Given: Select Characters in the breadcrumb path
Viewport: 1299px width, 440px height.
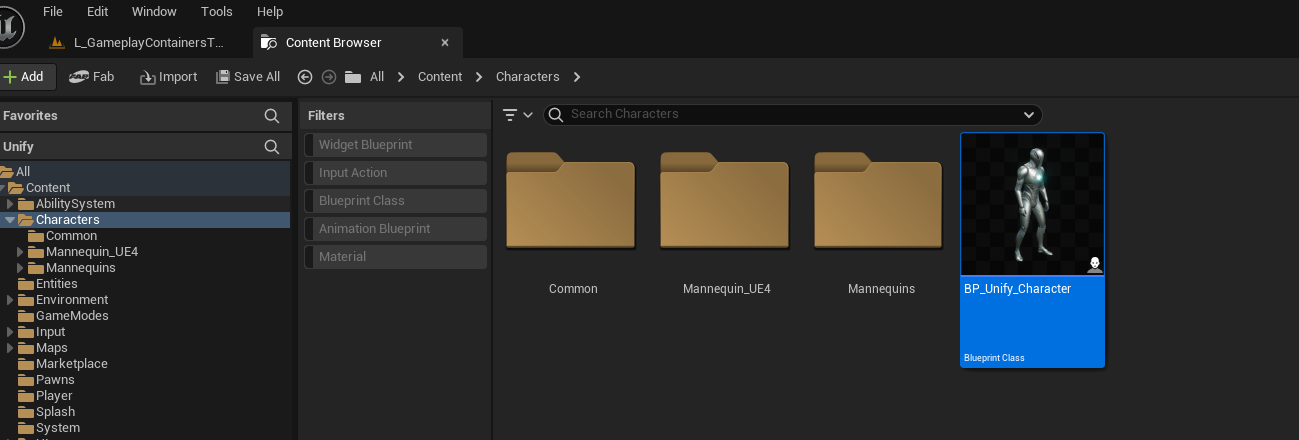Looking at the screenshot, I should (x=527, y=77).
